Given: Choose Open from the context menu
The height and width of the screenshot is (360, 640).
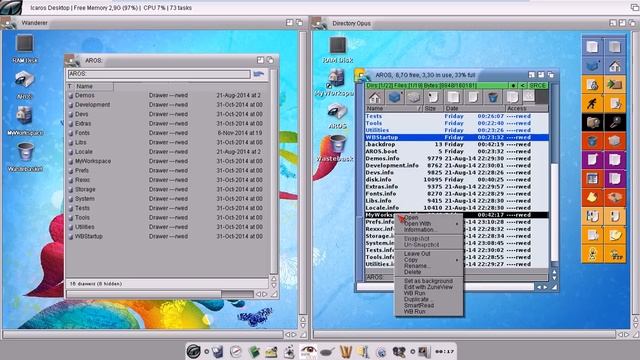Looking at the screenshot, I should pos(429,218).
